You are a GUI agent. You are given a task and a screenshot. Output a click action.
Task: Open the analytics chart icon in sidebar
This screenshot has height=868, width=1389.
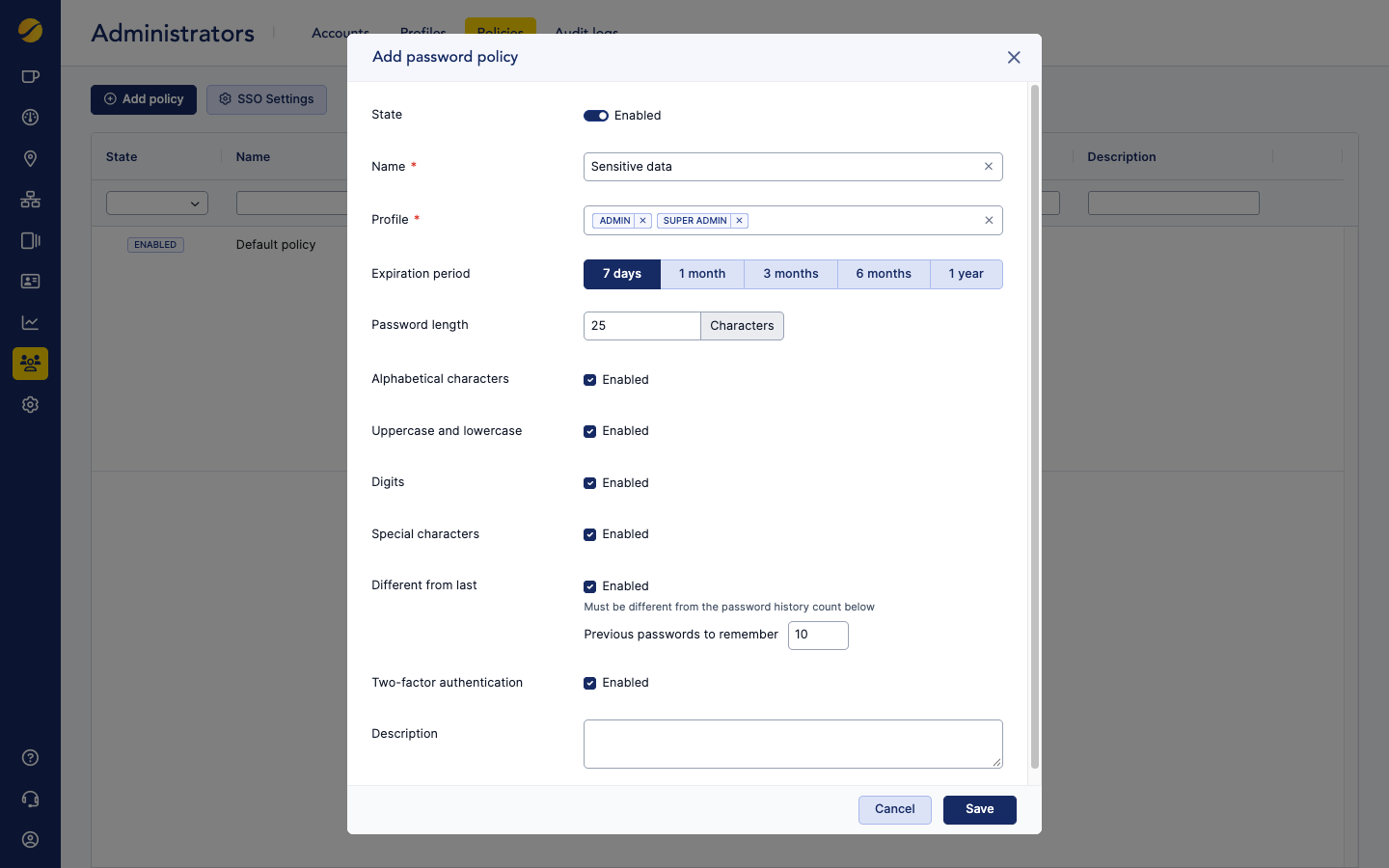point(30,322)
